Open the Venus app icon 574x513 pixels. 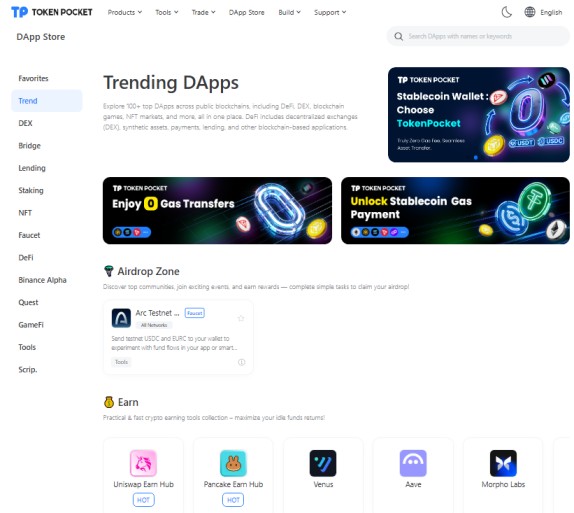coord(323,463)
